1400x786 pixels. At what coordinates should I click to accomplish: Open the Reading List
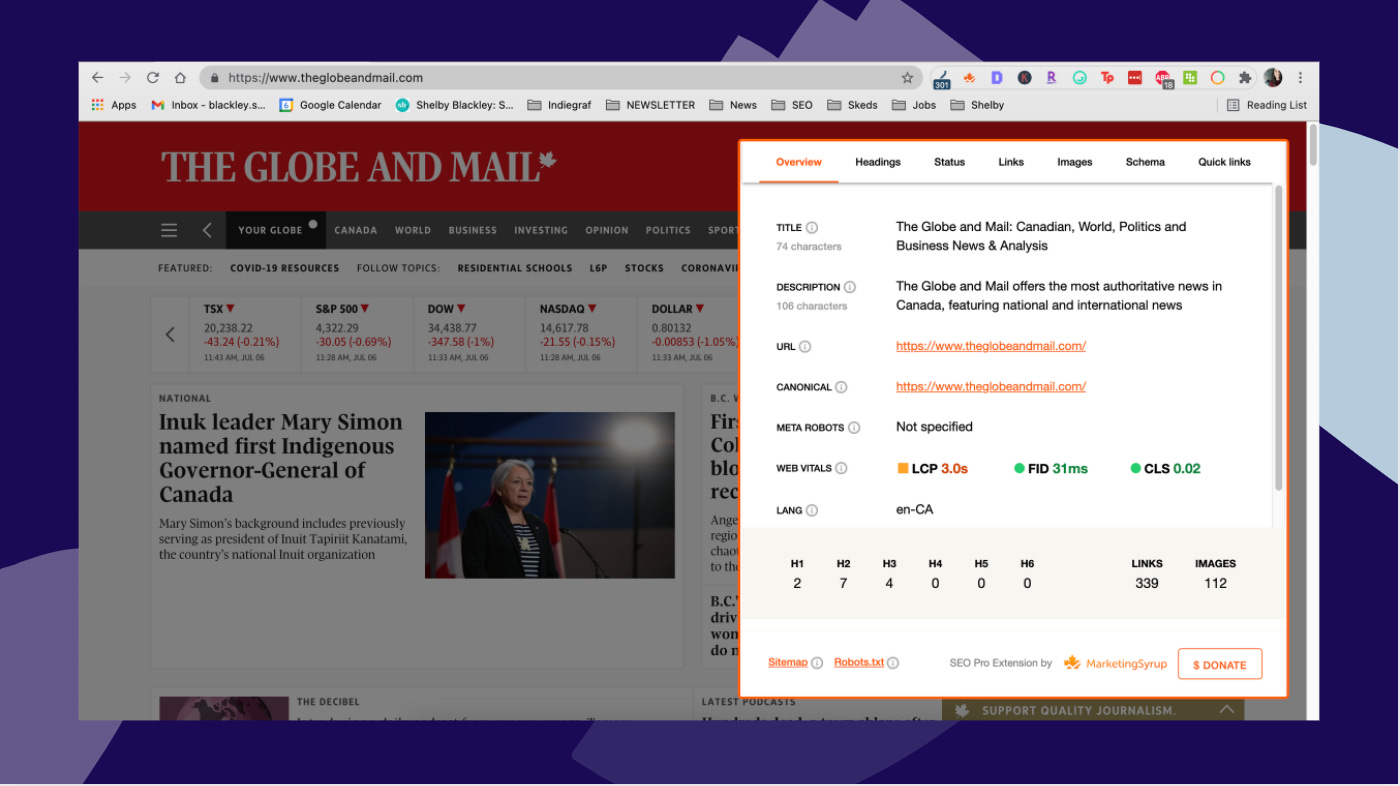(x=1266, y=105)
